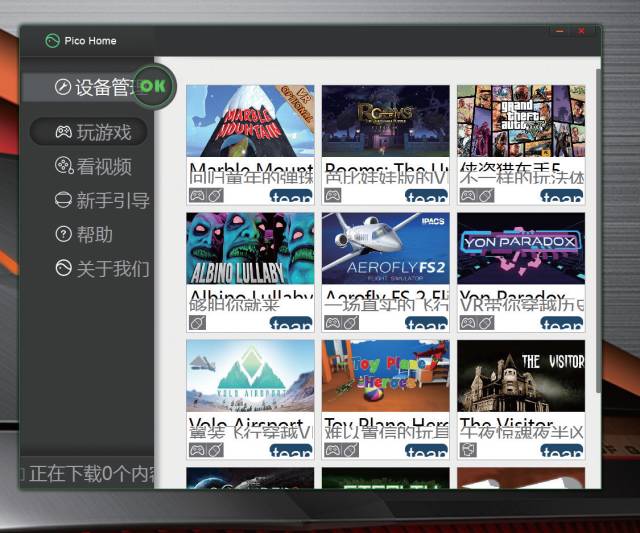Open Rooms game thumbnail
This screenshot has width=640, height=533.
pyautogui.click(x=386, y=121)
